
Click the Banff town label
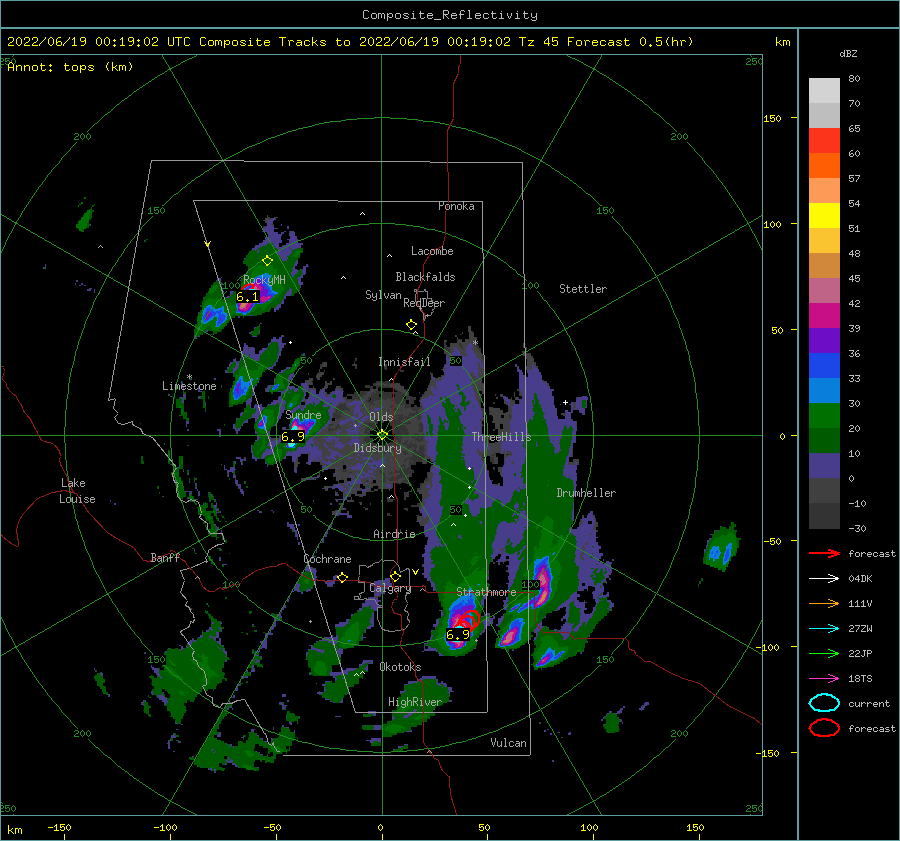(x=165, y=557)
